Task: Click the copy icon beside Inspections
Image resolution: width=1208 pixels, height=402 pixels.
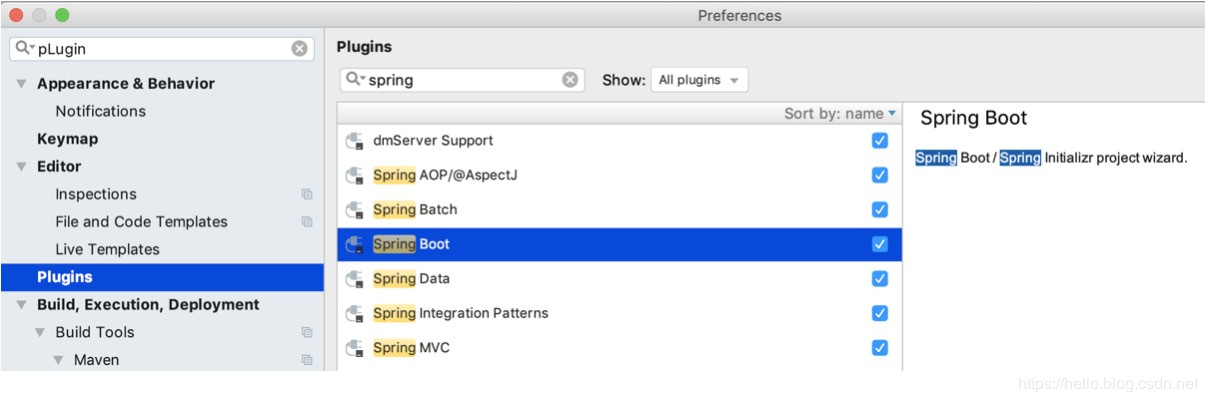Action: [307, 194]
